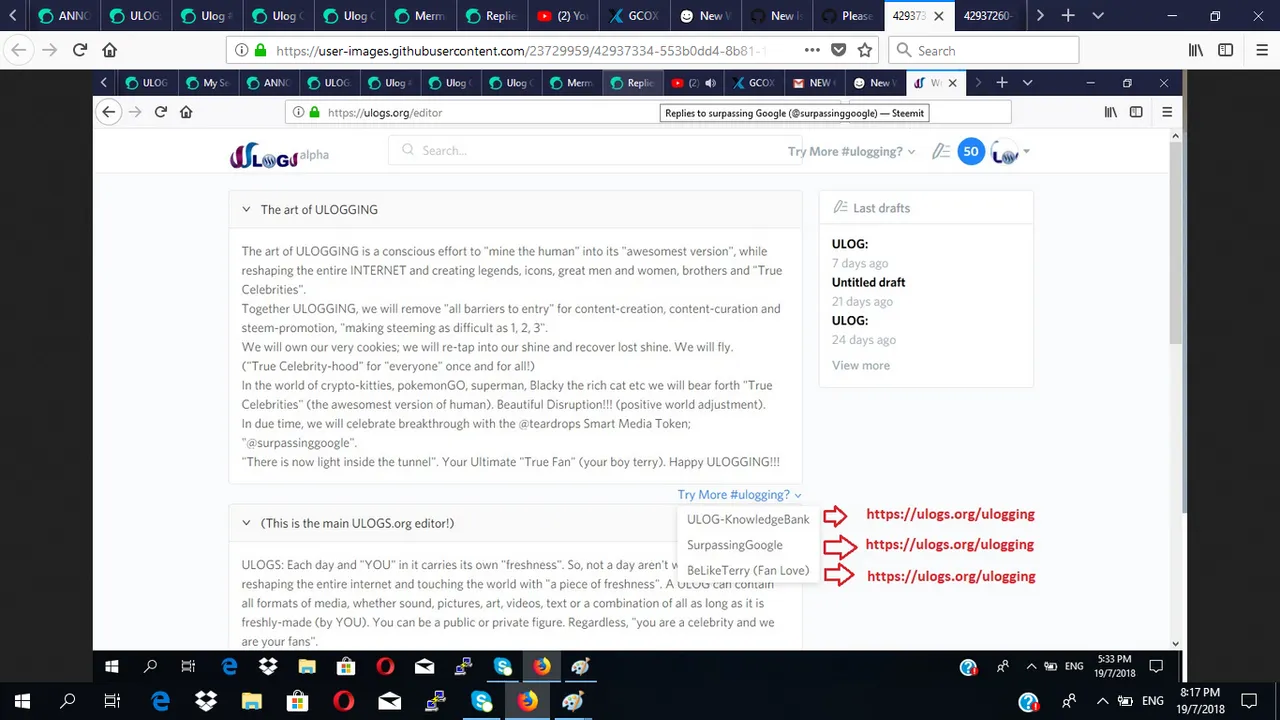
Task: Collapse '(This is the main ULOGS.org editor!)' section
Action: coord(246,523)
